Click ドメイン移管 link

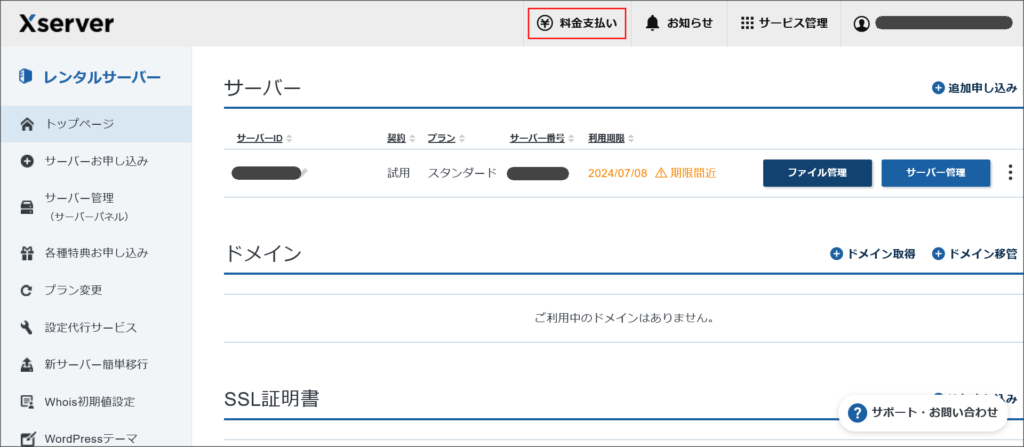click(x=983, y=254)
